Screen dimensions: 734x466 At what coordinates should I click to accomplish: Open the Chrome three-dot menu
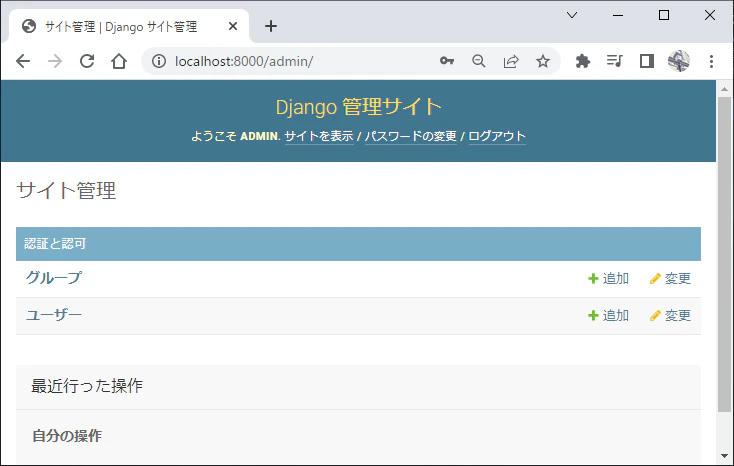(712, 61)
